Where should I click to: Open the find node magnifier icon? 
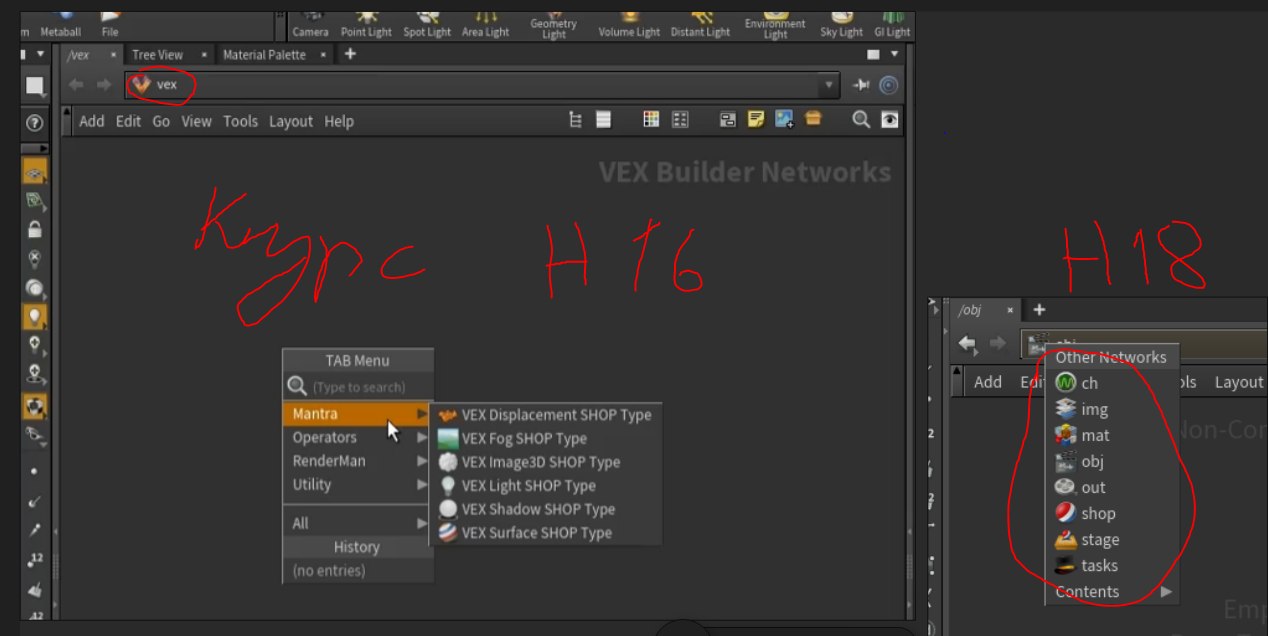tap(860, 120)
